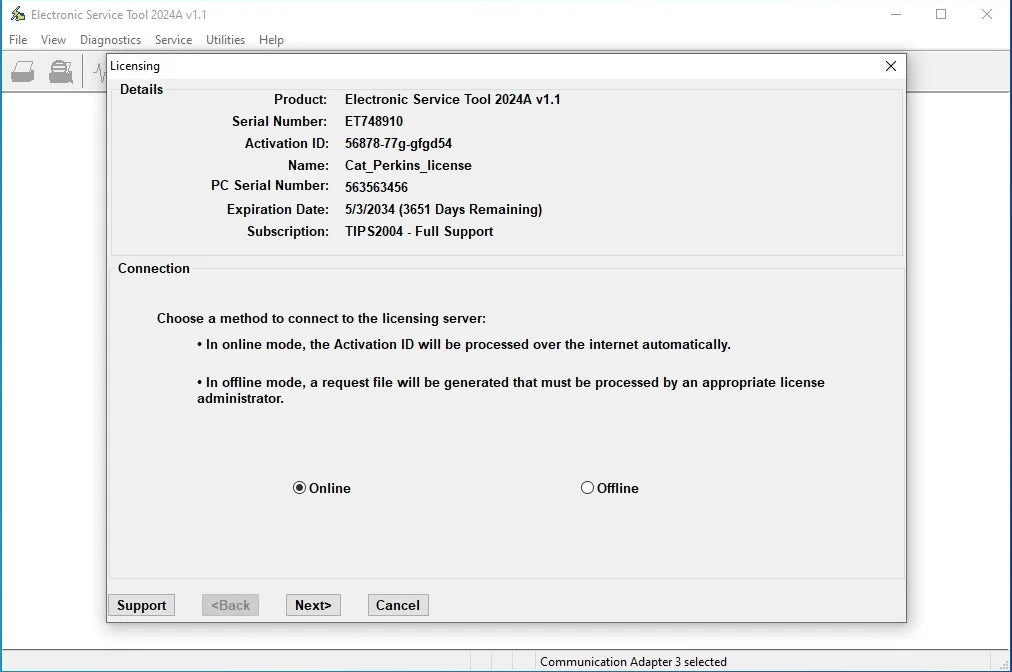Open the Service menu
1012x672 pixels.
(x=173, y=39)
